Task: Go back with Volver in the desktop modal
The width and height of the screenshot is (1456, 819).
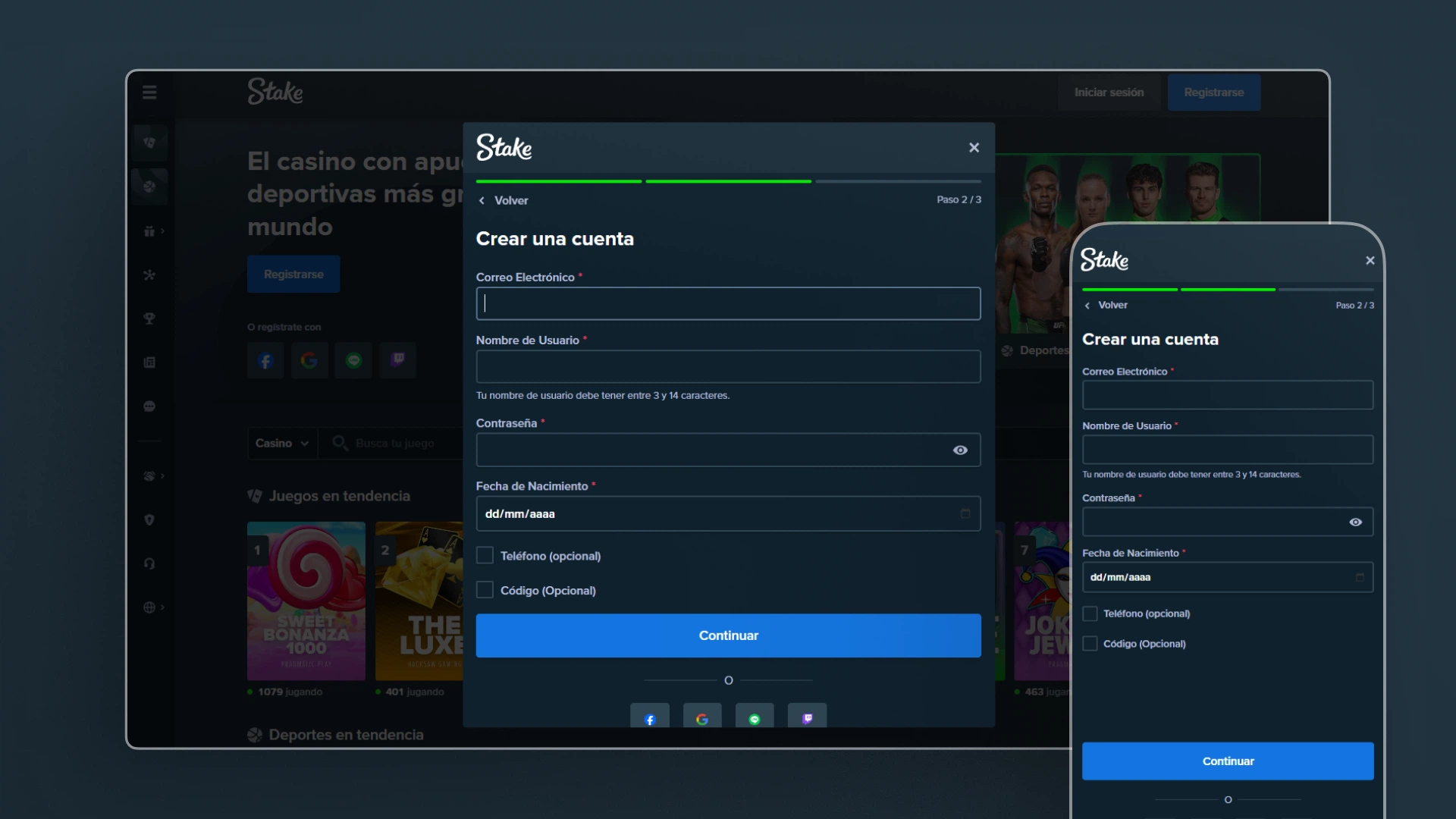Action: 504,200
